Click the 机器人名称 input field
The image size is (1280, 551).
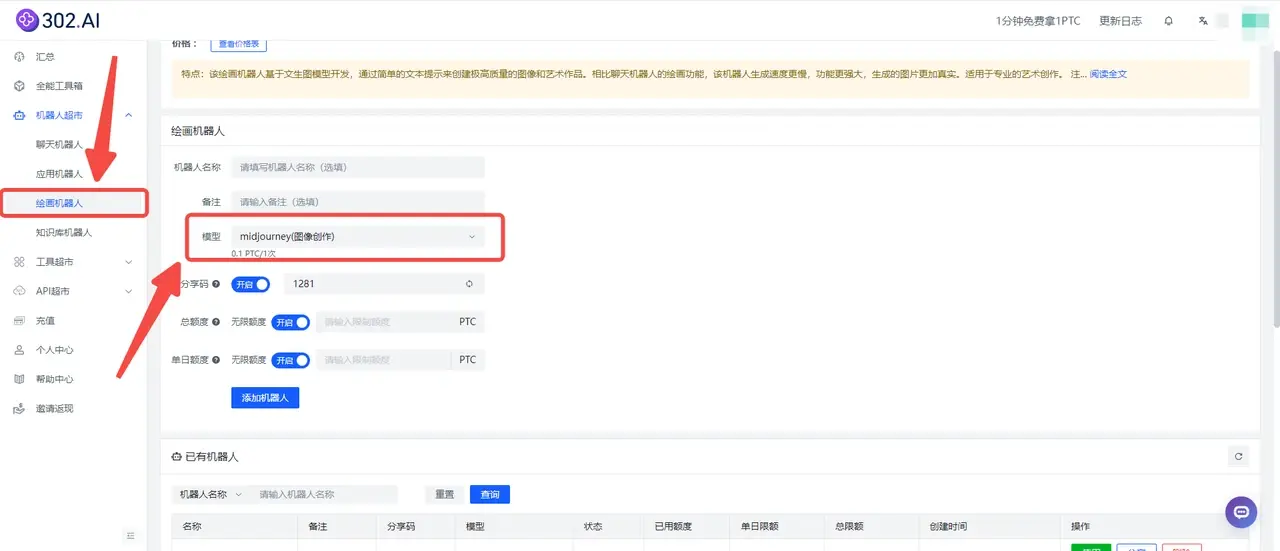coord(358,167)
